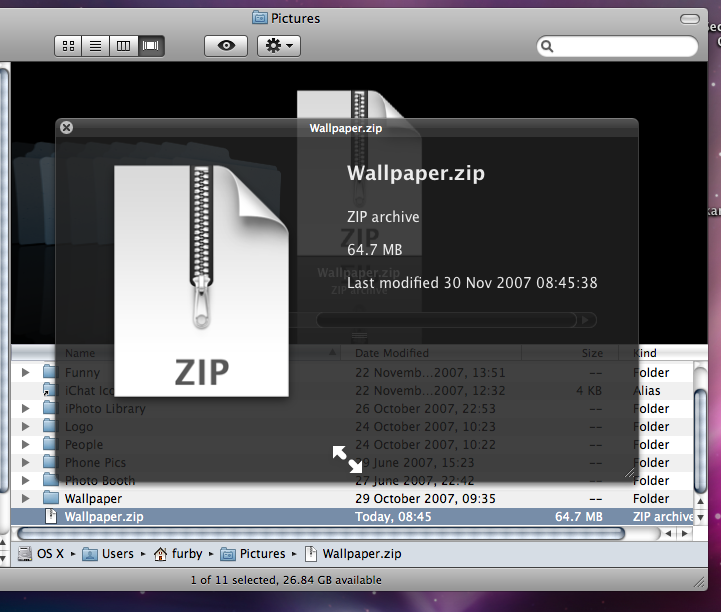Click Wallpaper.zip in the path bar
The image size is (721, 612).
tap(353, 554)
